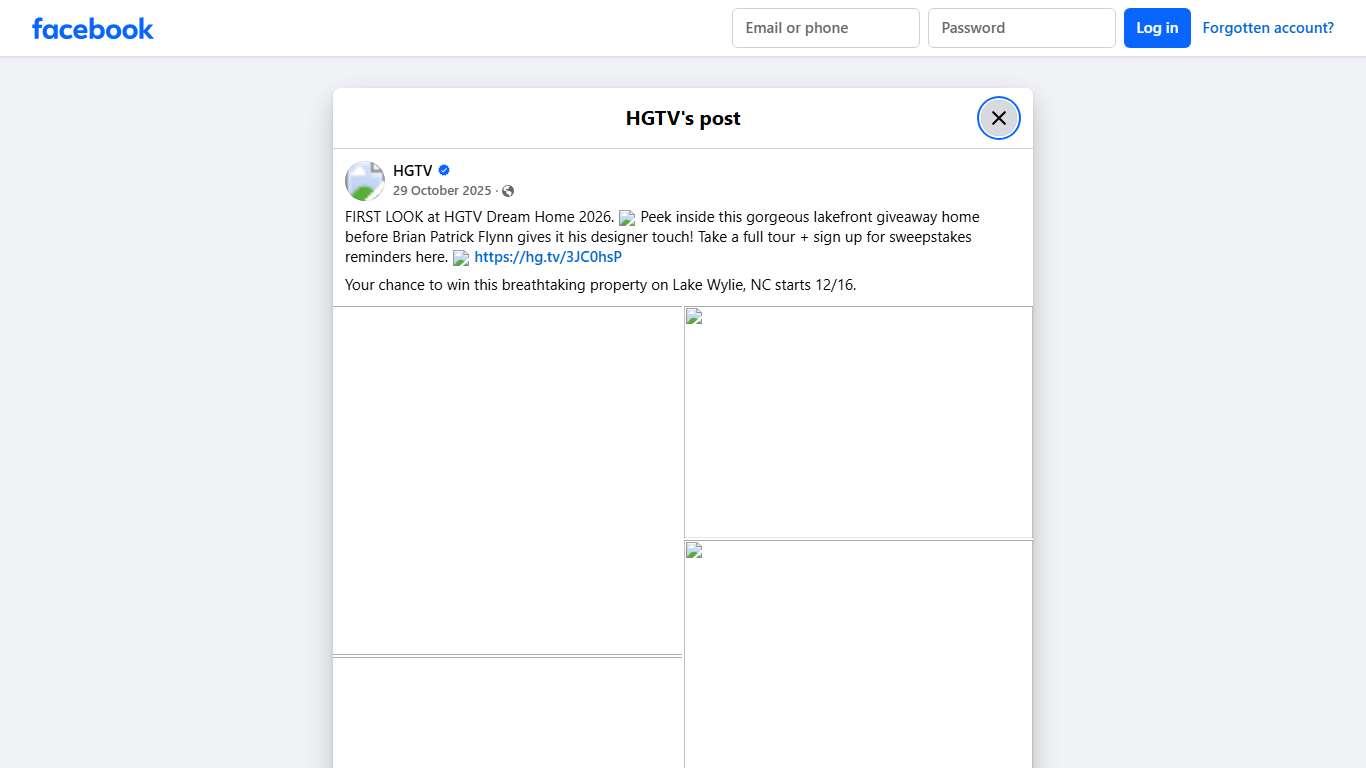Open the large top-left post photo
1366x768 pixels.
(x=507, y=480)
